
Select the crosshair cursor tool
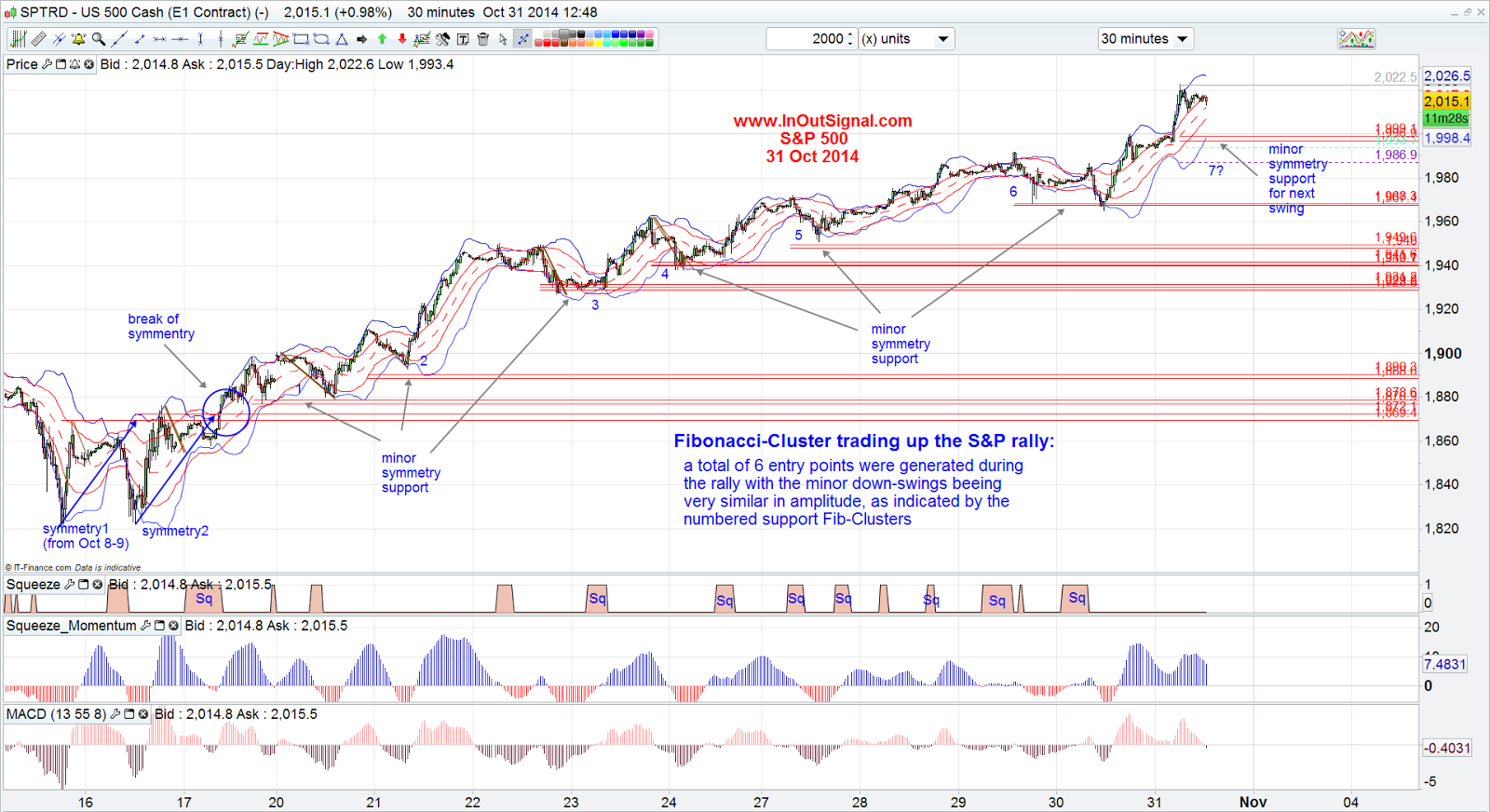click(59, 39)
